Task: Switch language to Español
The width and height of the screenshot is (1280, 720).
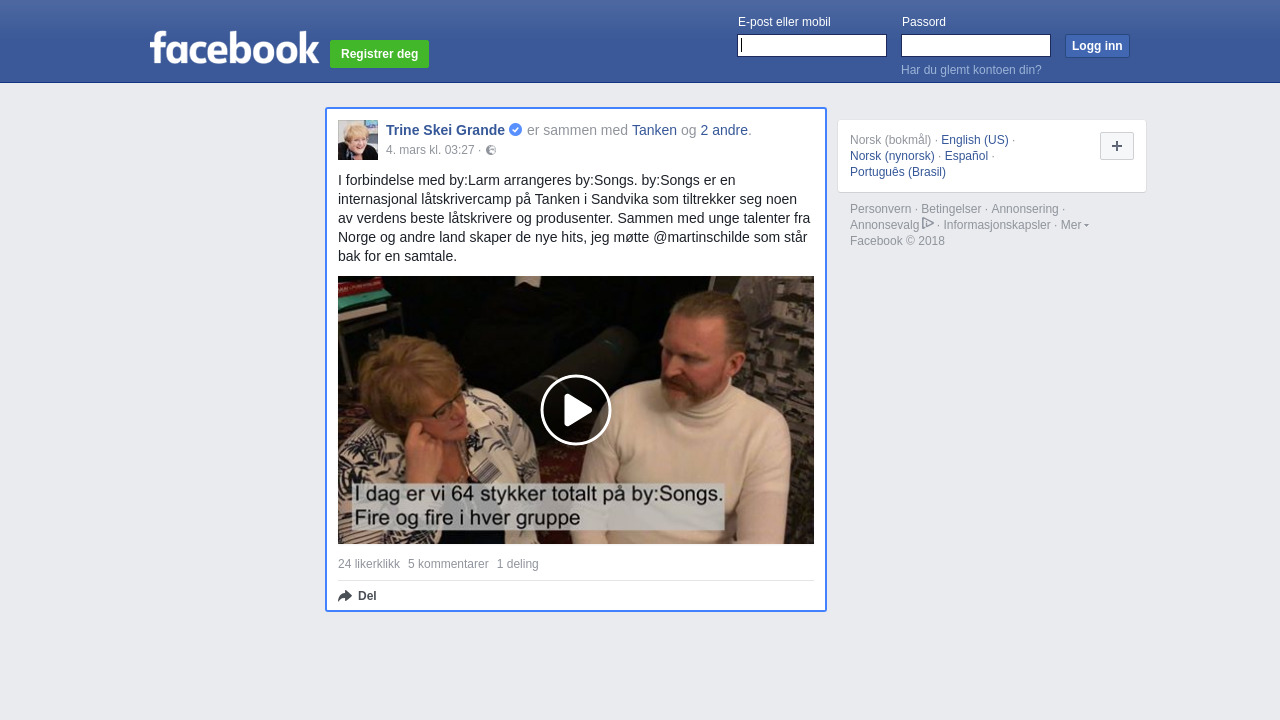Action: click(x=966, y=156)
